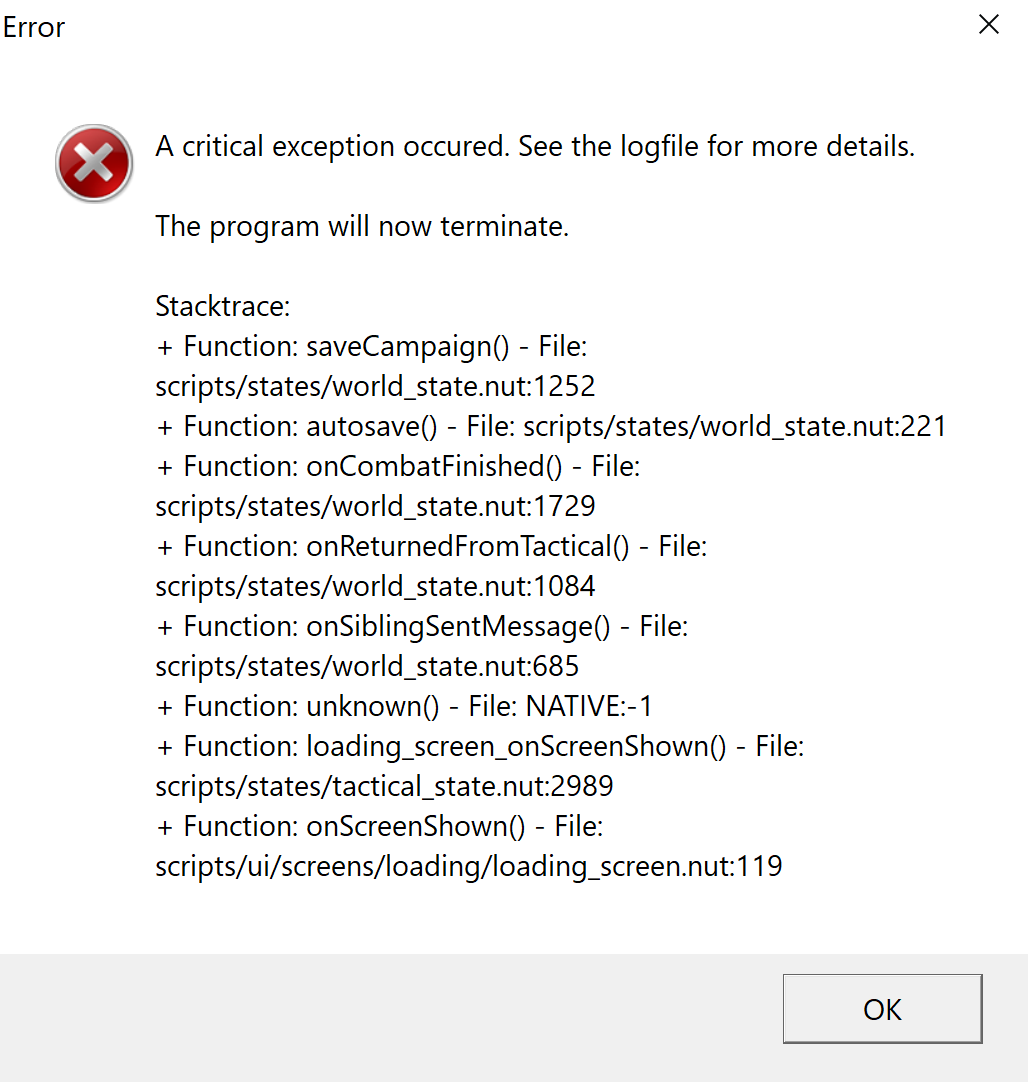1028x1082 pixels.
Task: Click the Stacktrace heading line
Action: [x=222, y=307]
